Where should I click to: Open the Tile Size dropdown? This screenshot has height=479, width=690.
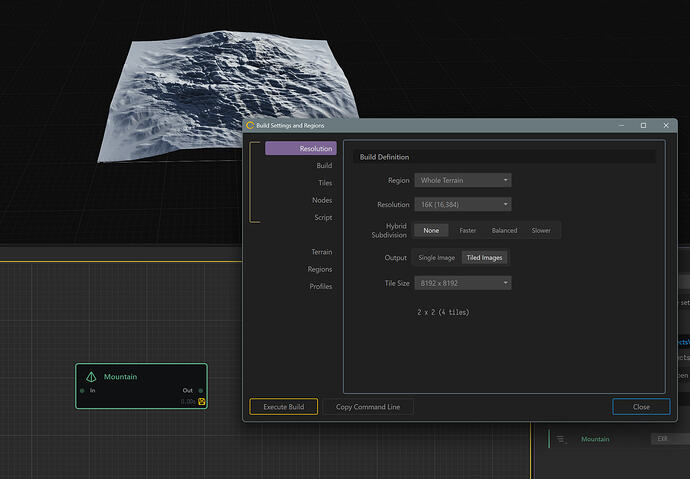[464, 283]
